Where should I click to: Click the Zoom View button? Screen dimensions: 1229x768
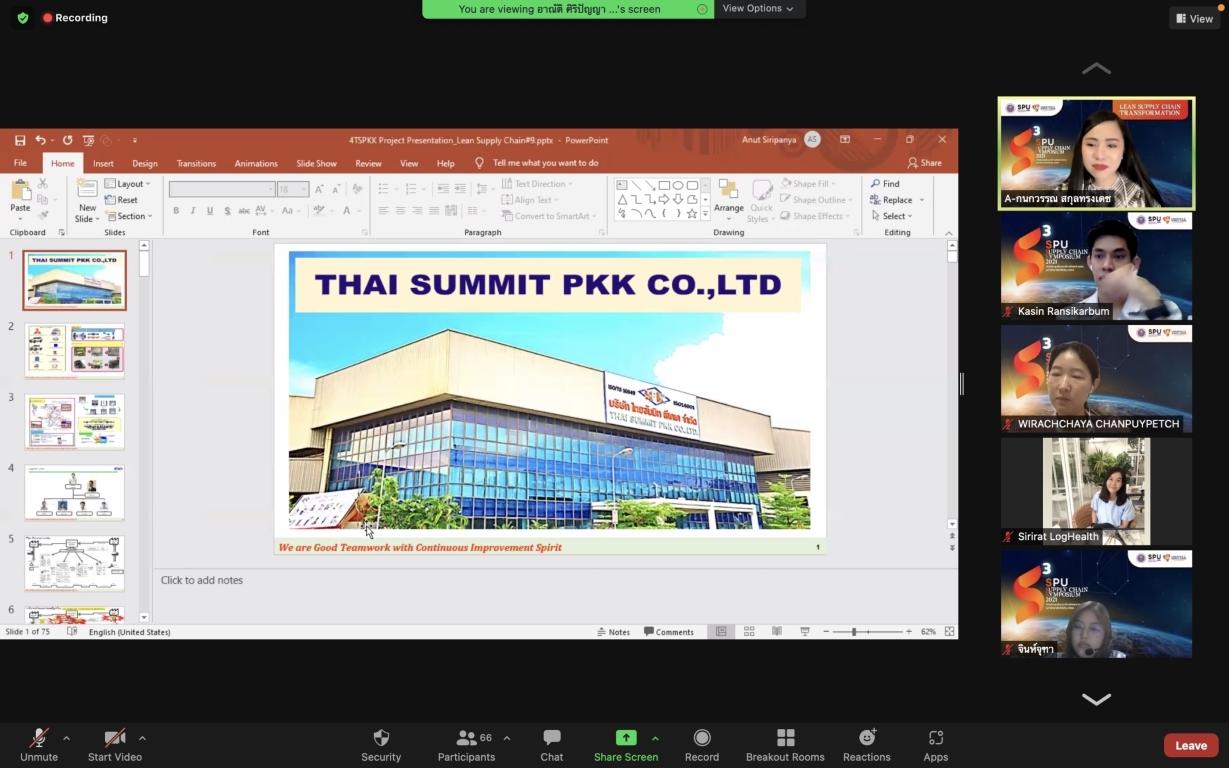1195,18
